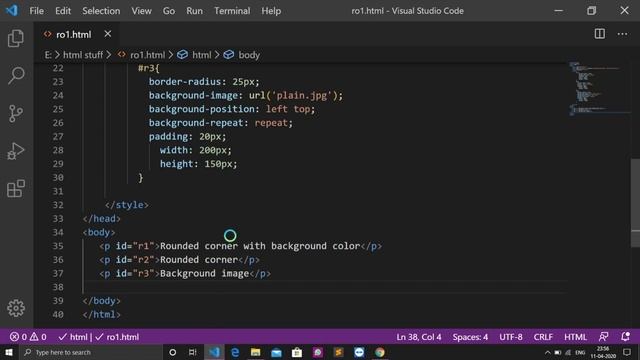This screenshot has height=360, width=640.
Task: Open the View menu
Action: point(141,11)
